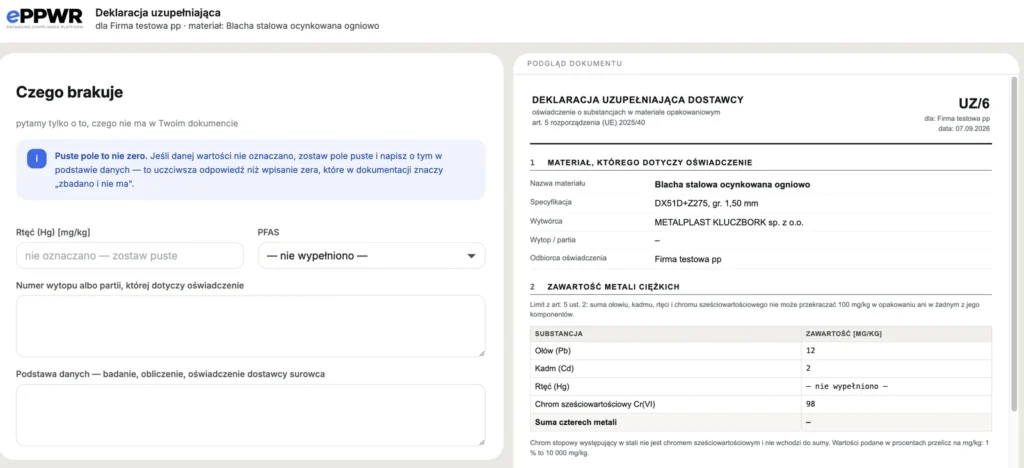Click 'Chrom sześciowartościowy Cr(VI)' row label

pos(594,404)
